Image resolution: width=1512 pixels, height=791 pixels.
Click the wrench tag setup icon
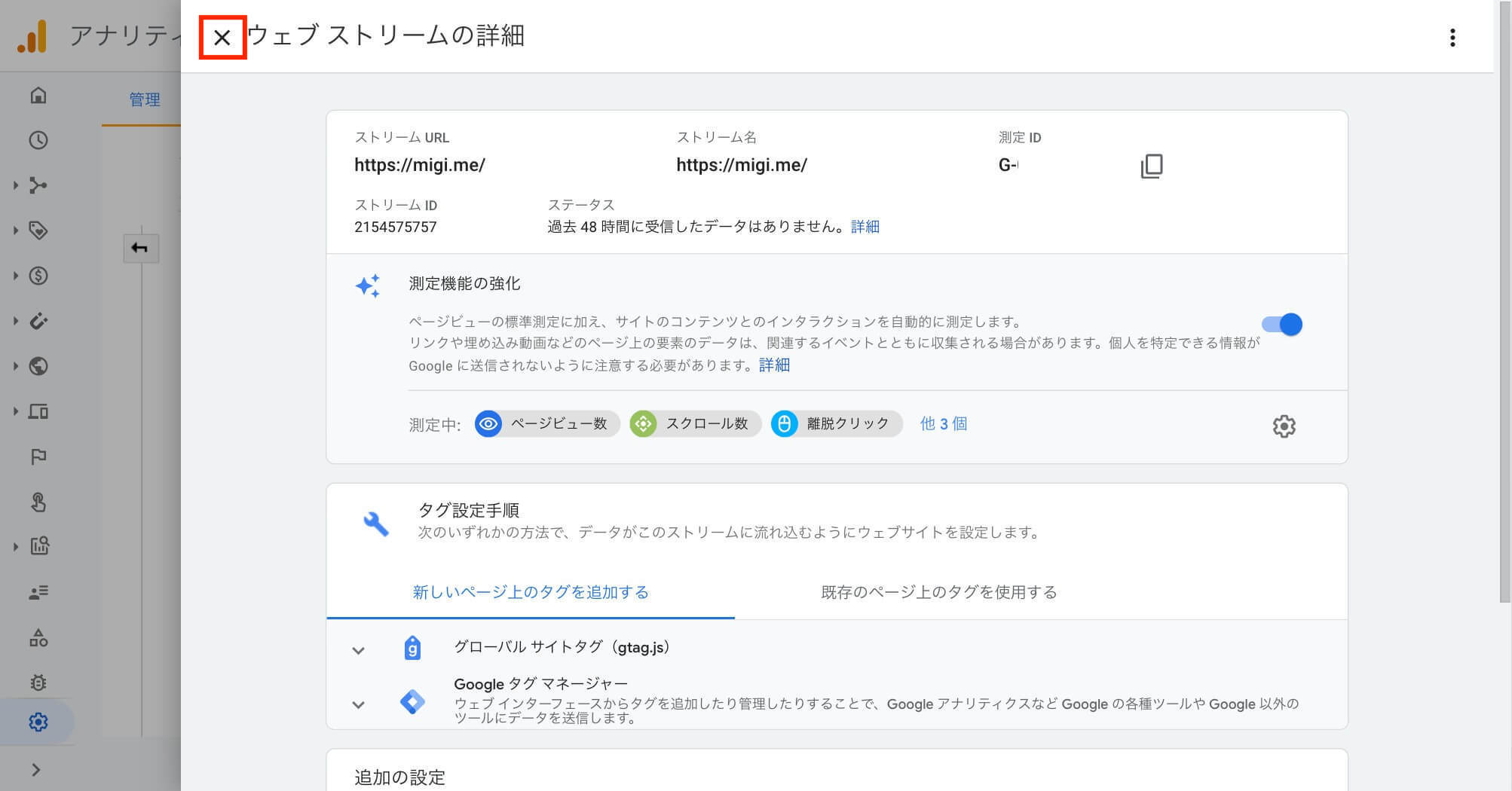click(x=375, y=524)
